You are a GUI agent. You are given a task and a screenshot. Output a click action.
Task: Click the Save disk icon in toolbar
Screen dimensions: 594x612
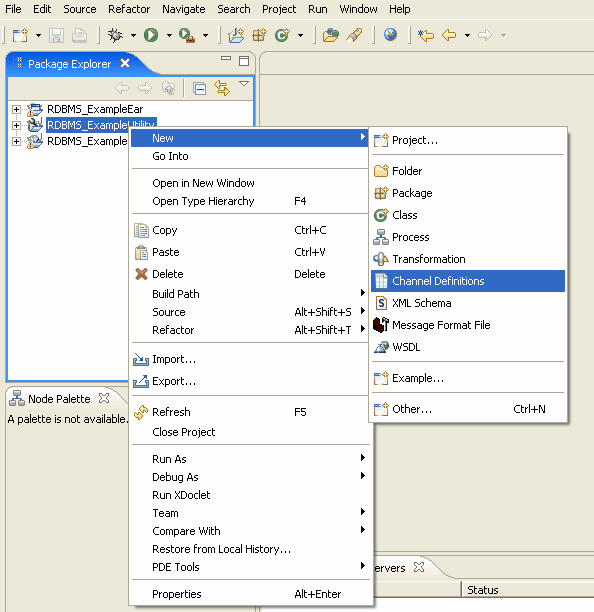coord(57,36)
